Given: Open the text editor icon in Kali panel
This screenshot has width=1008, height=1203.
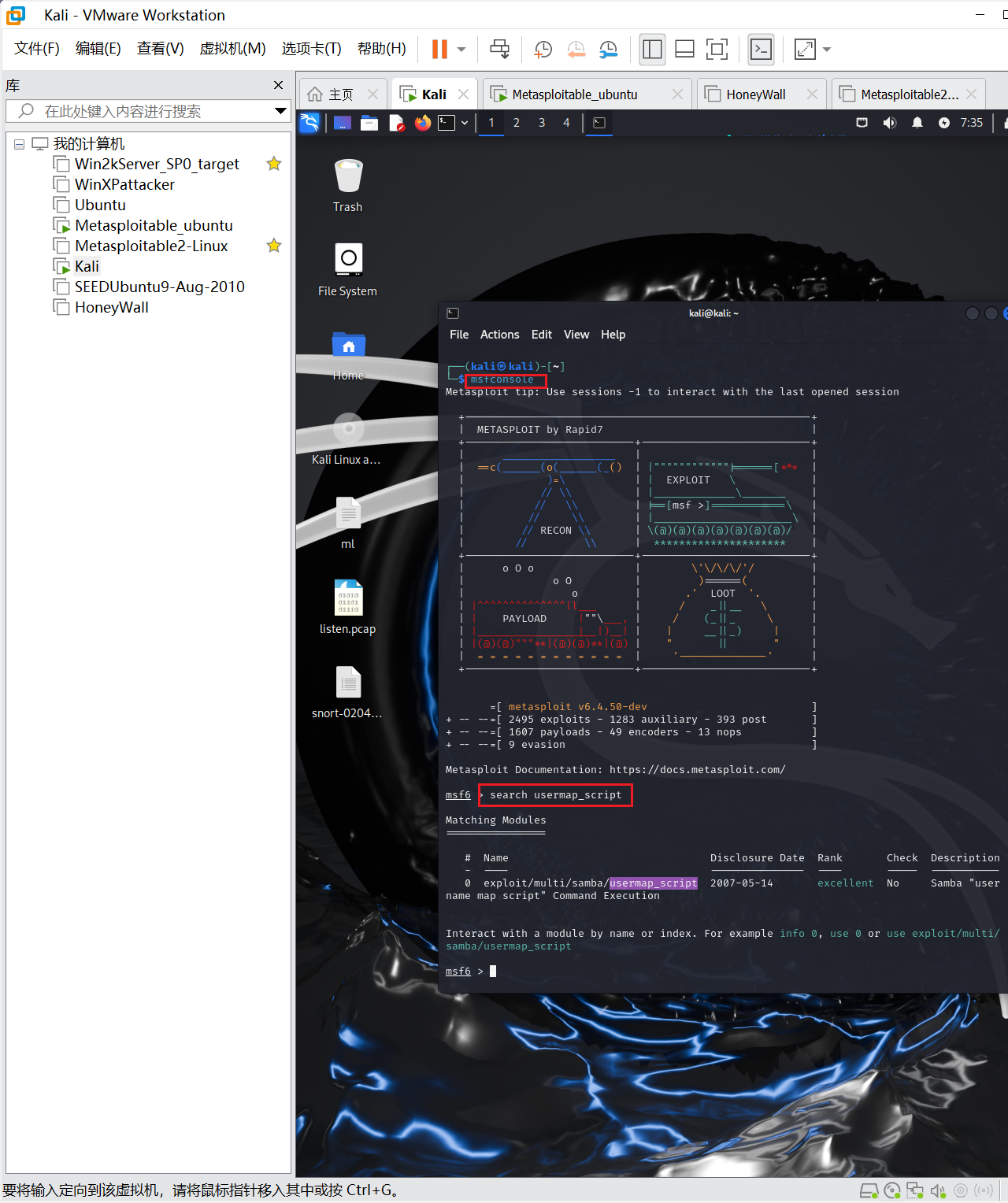Looking at the screenshot, I should (396, 123).
